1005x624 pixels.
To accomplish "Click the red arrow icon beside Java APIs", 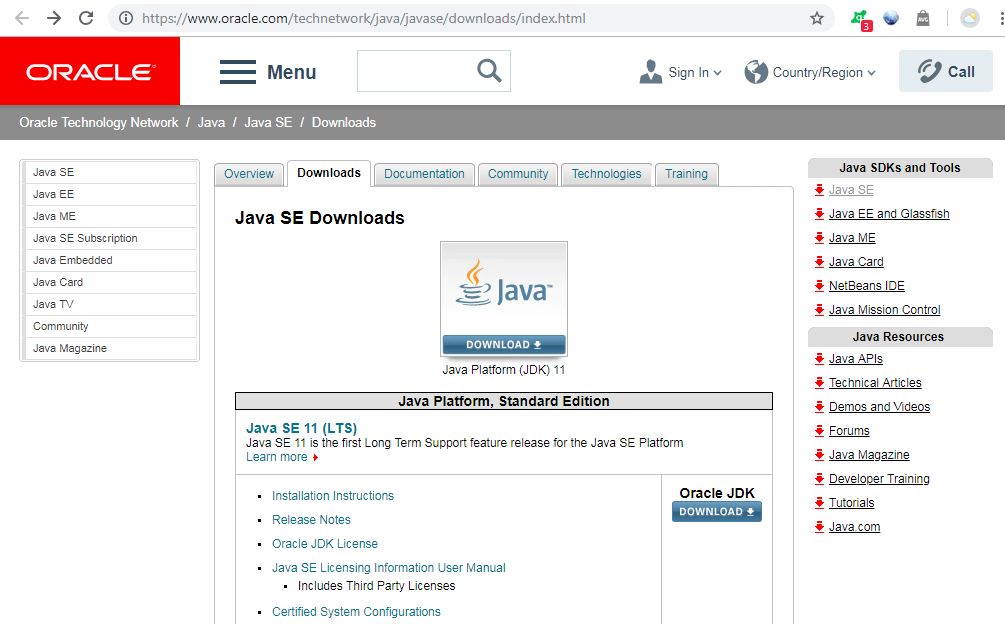I will (819, 359).
